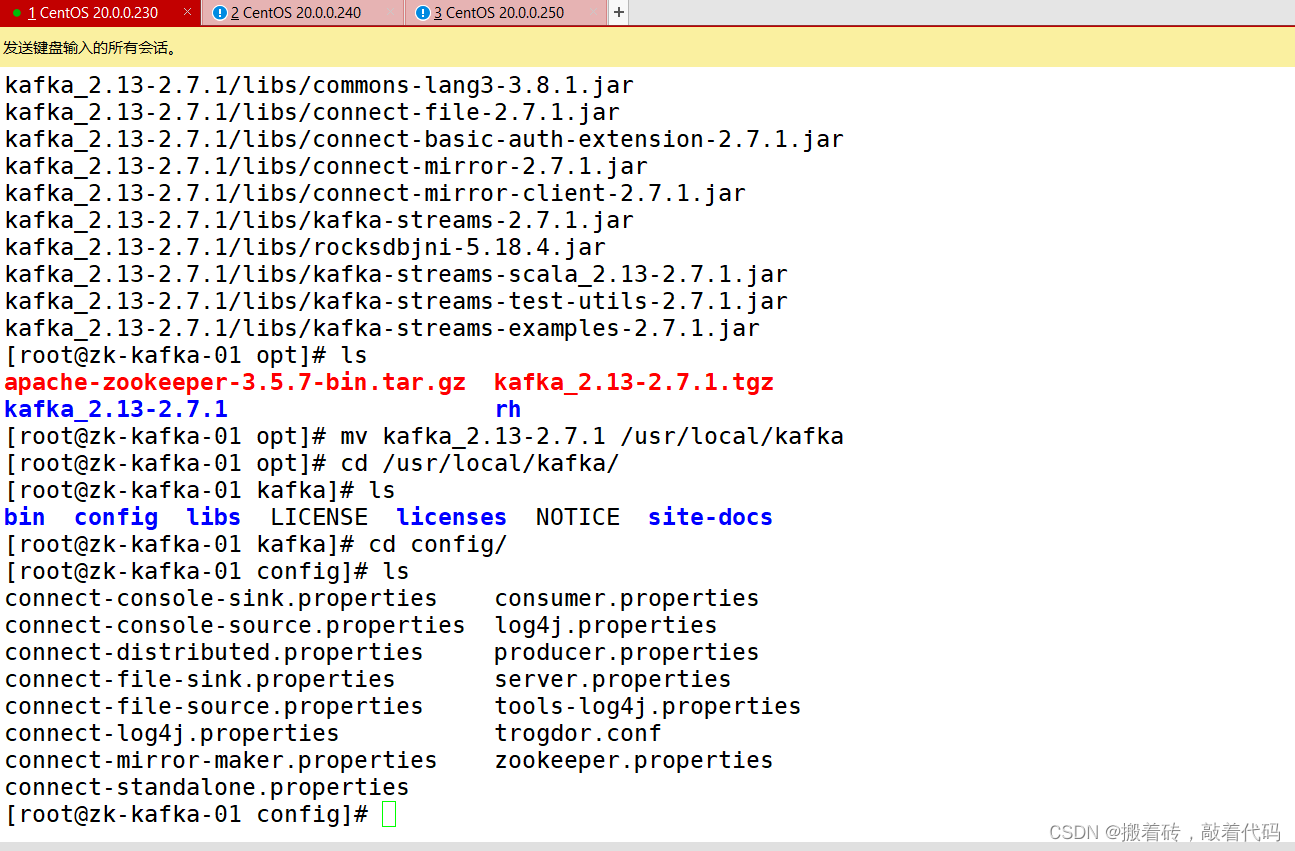Click the blue config directory name
This screenshot has width=1295, height=851.
(x=116, y=518)
